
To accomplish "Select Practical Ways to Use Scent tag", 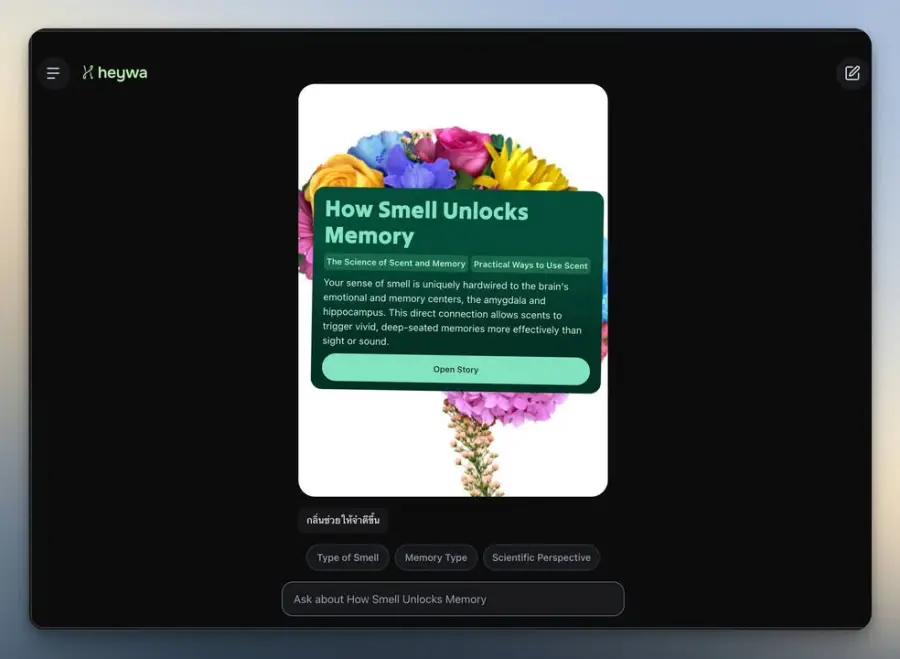I will coord(530,265).
